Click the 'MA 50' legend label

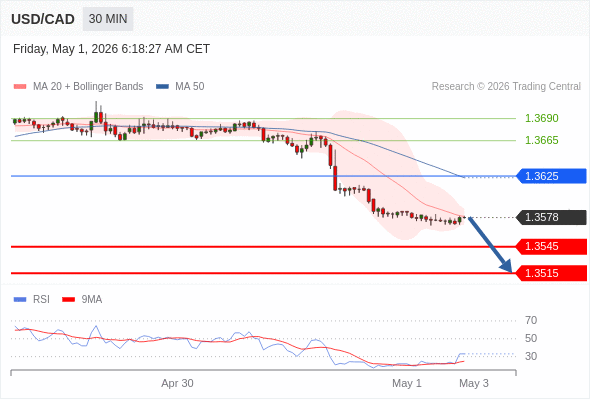click(190, 87)
